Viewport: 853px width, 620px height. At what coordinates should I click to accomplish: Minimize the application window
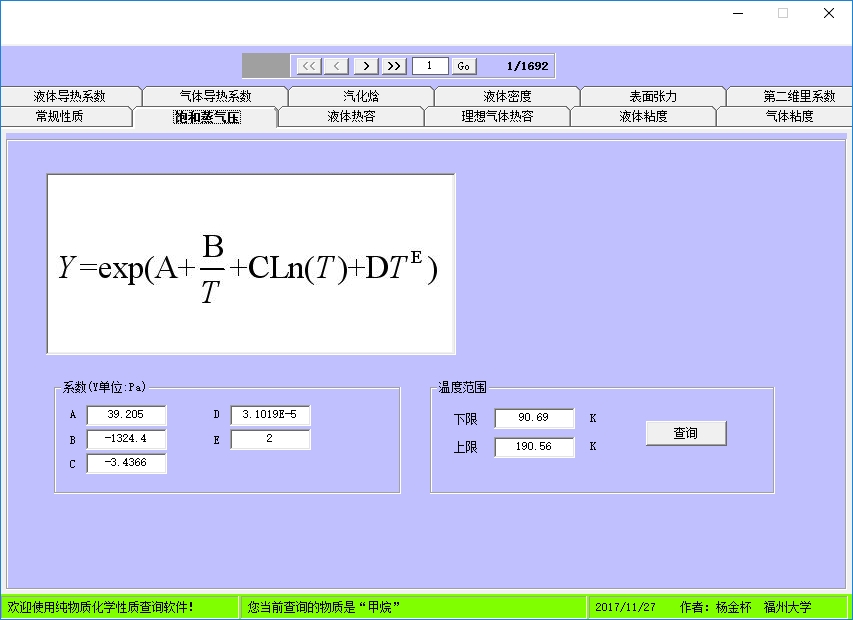(738, 13)
